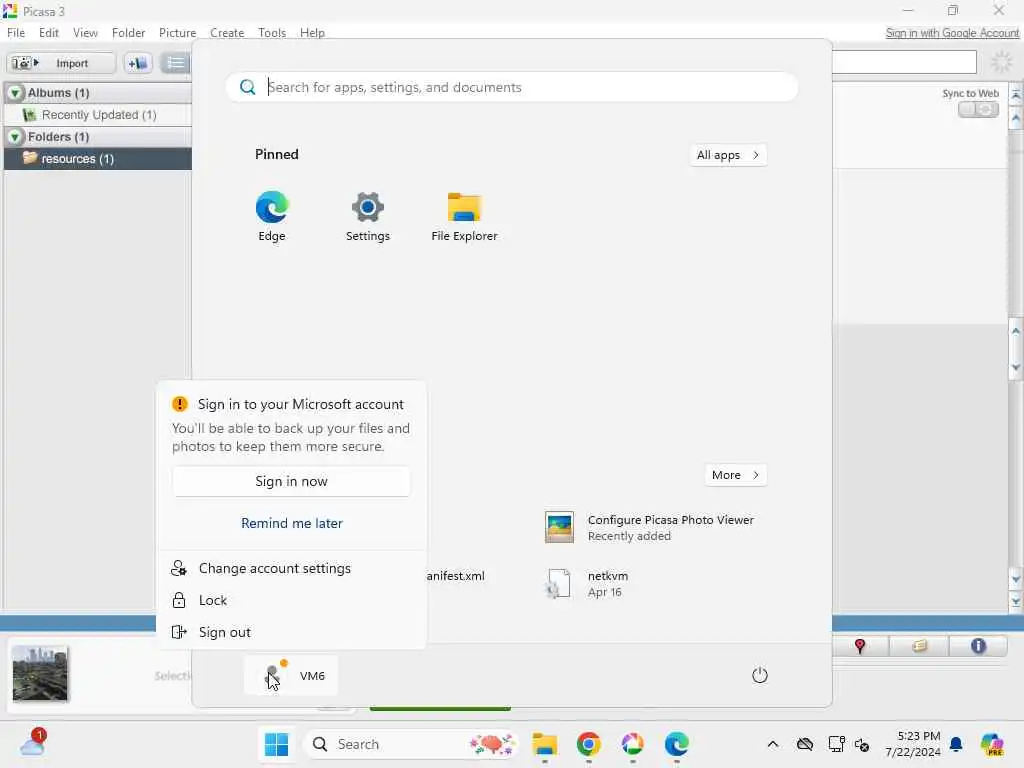The height and width of the screenshot is (768, 1024).
Task: Expand More recommended items
Action: click(735, 475)
